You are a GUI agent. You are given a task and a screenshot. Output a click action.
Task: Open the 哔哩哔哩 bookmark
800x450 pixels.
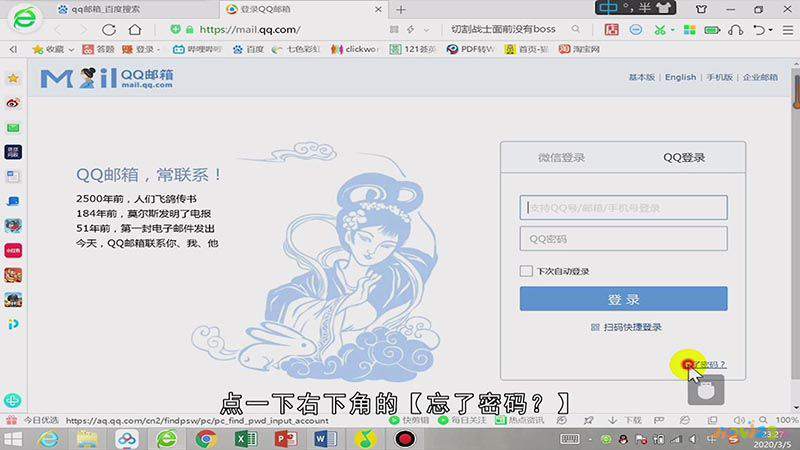tap(197, 49)
